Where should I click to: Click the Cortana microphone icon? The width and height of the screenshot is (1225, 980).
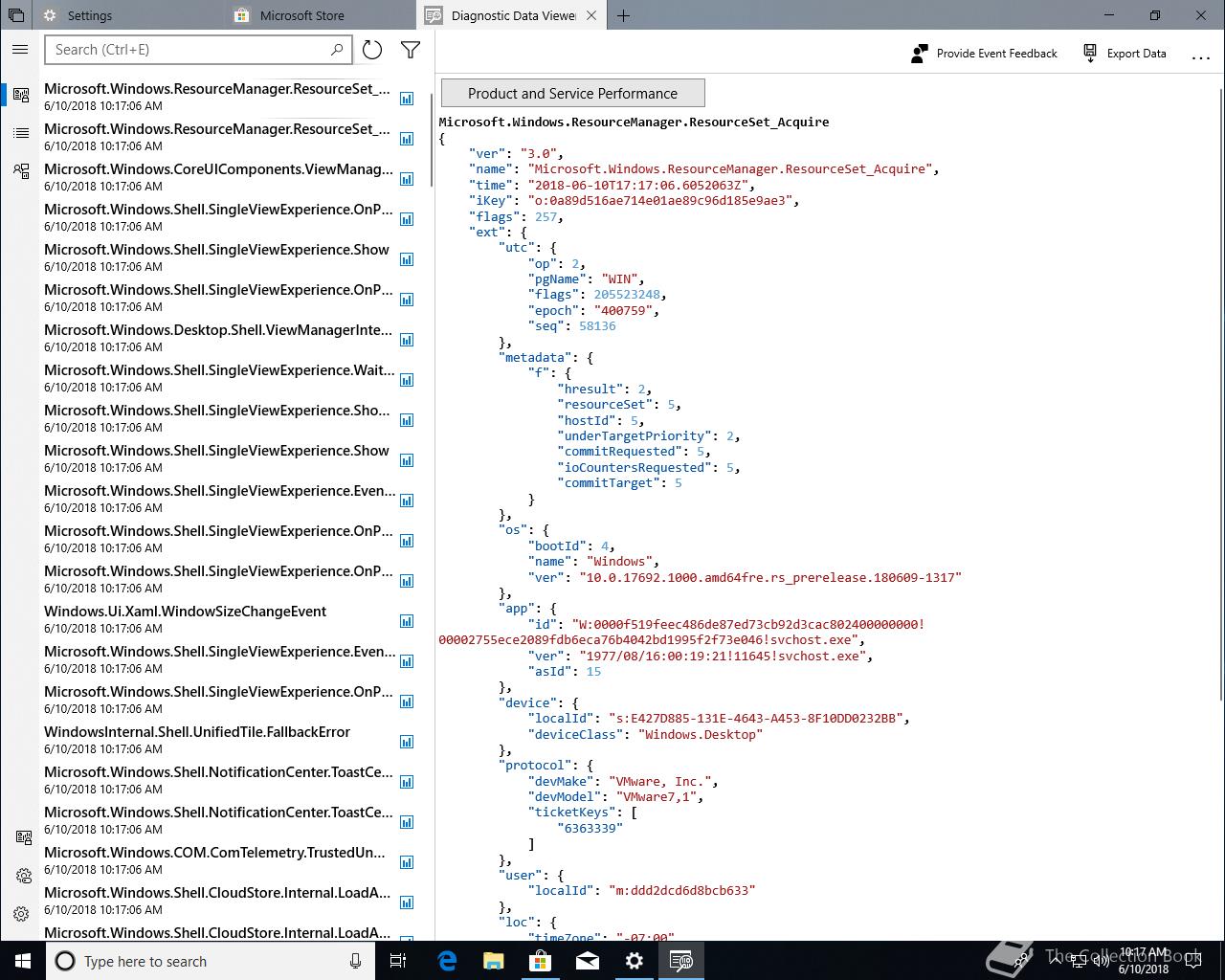pyautogui.click(x=355, y=961)
